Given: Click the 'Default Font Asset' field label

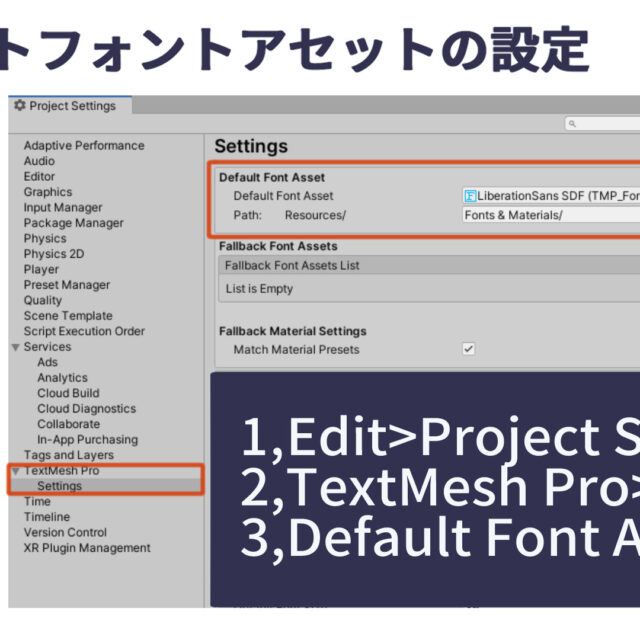Looking at the screenshot, I should click(283, 196).
